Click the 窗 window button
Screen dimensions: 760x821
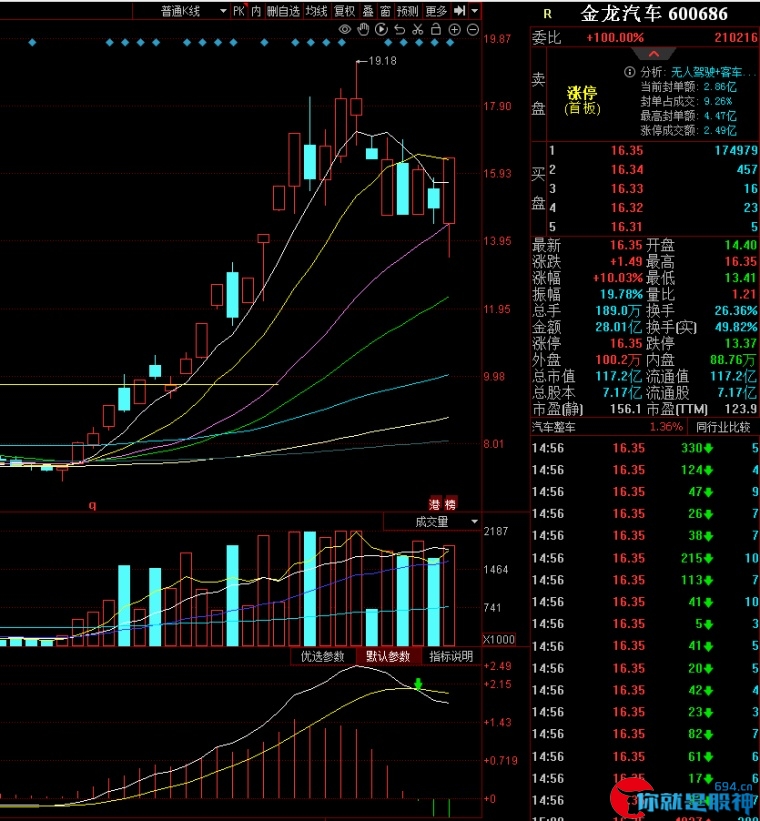pyautogui.click(x=385, y=11)
